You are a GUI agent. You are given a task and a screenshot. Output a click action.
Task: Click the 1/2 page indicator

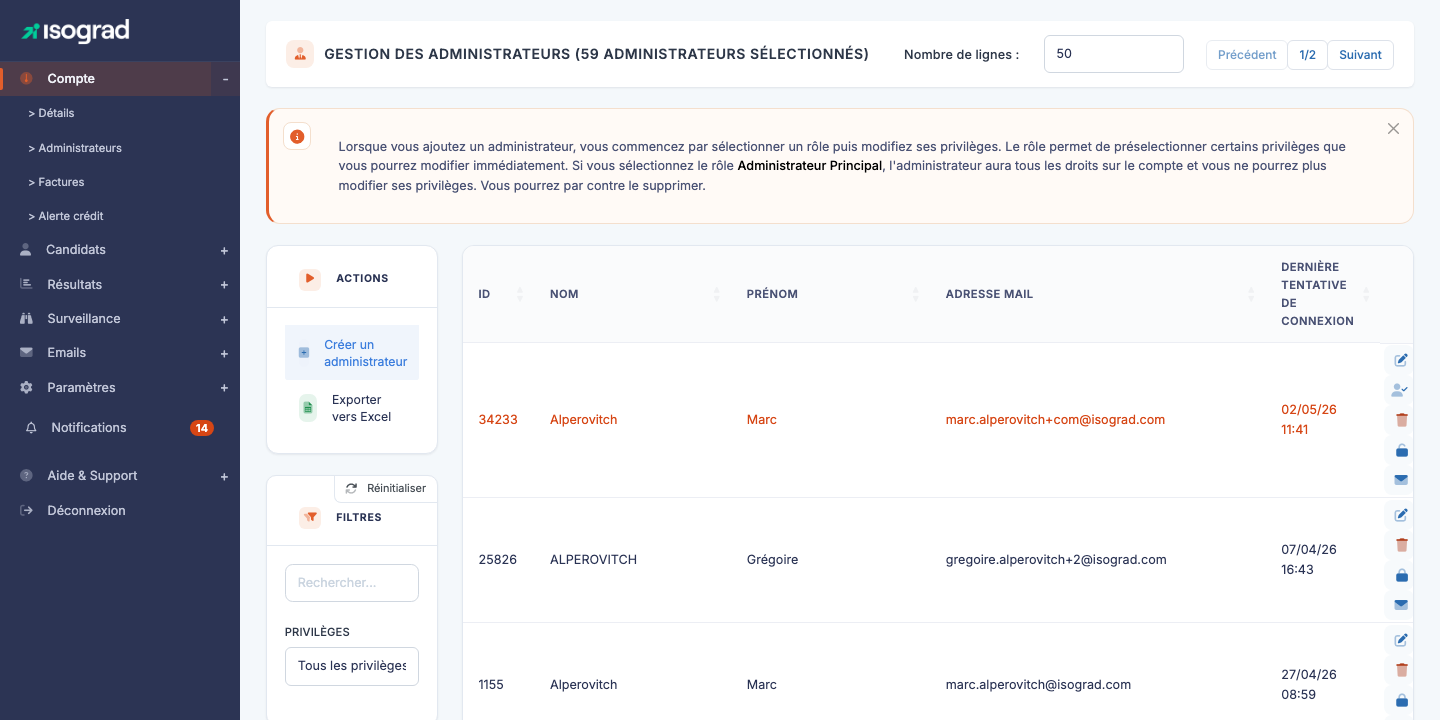[x=1307, y=55]
